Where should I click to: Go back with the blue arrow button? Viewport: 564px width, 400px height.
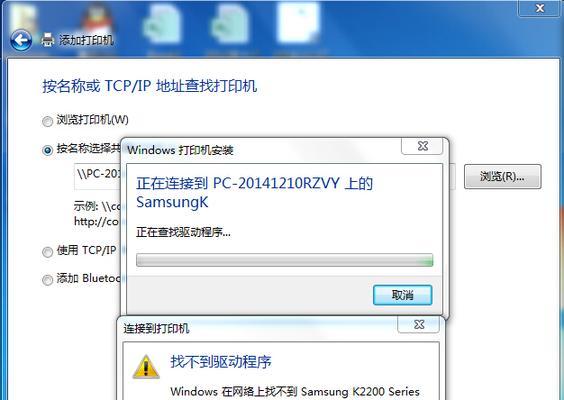click(x=21, y=40)
